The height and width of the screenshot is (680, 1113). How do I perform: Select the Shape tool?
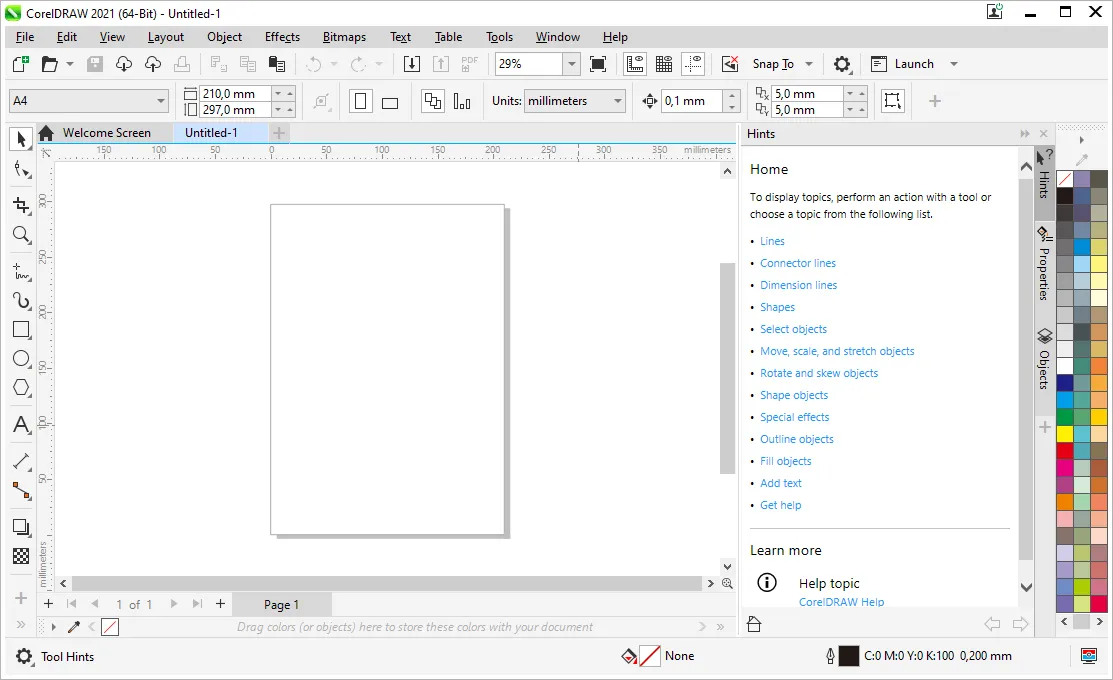(21, 170)
